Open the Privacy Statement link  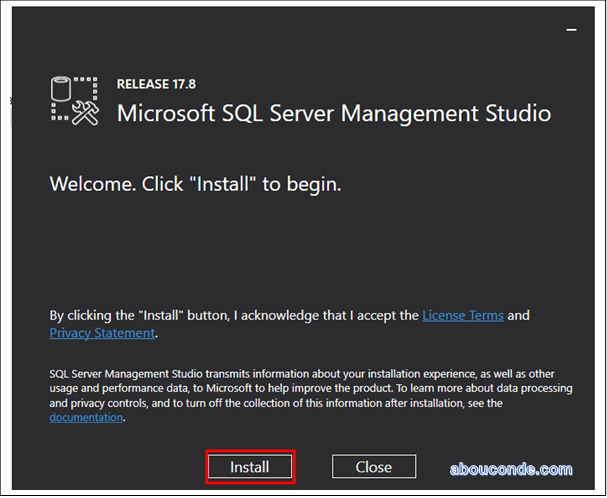102,333
